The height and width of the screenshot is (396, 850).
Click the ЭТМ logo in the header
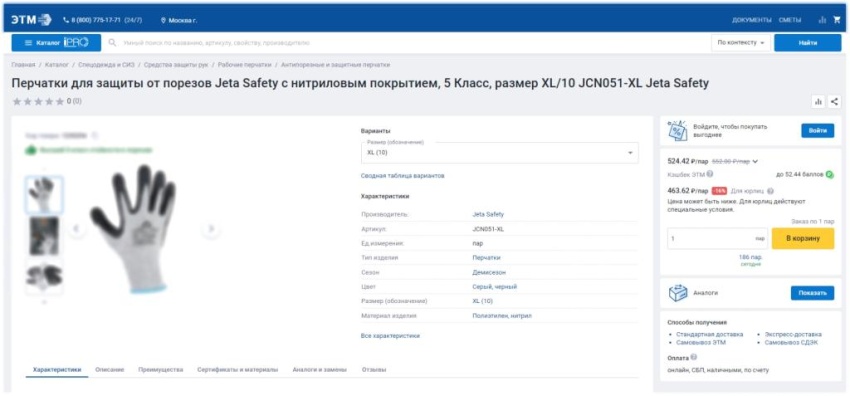[x=31, y=20]
